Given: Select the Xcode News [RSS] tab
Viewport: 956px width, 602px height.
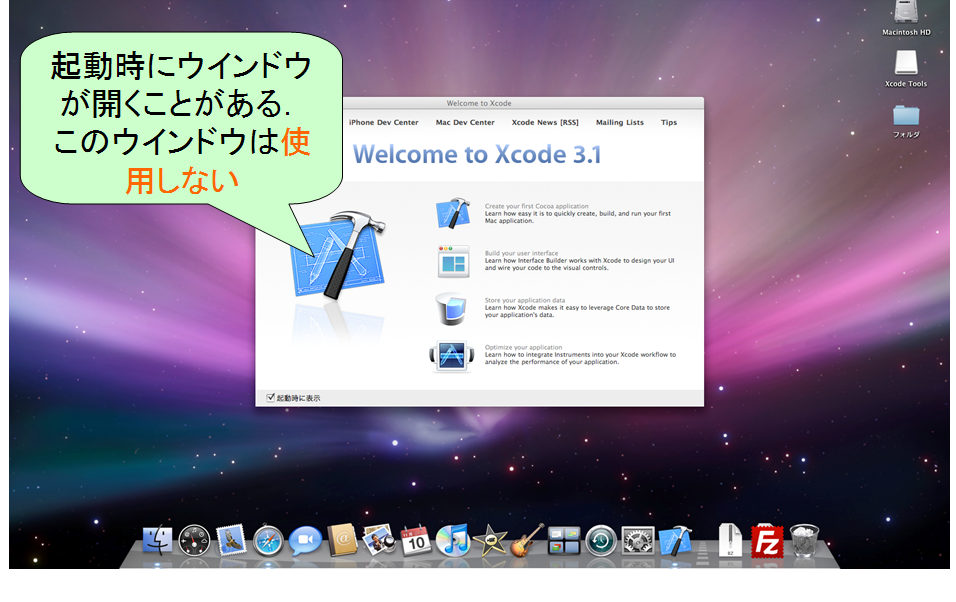Looking at the screenshot, I should 545,123.
